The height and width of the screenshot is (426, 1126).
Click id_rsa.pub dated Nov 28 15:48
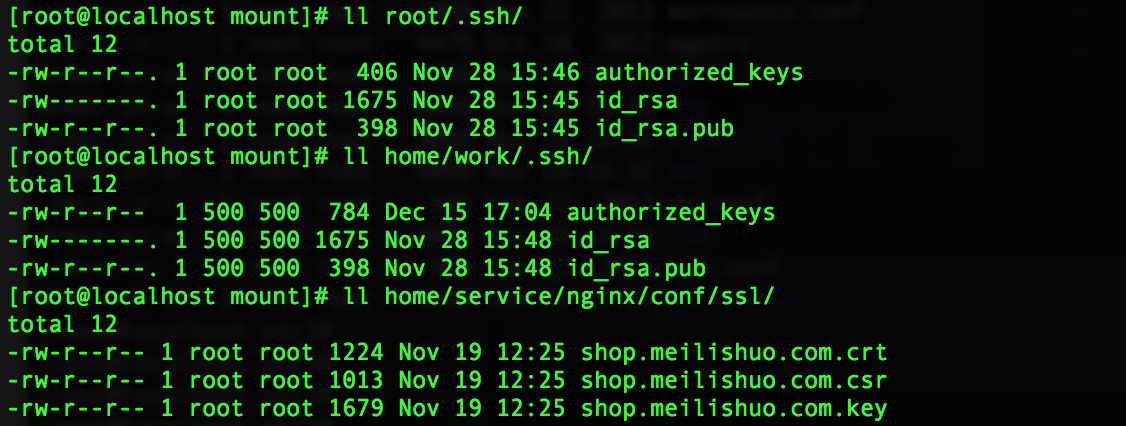click(636, 269)
